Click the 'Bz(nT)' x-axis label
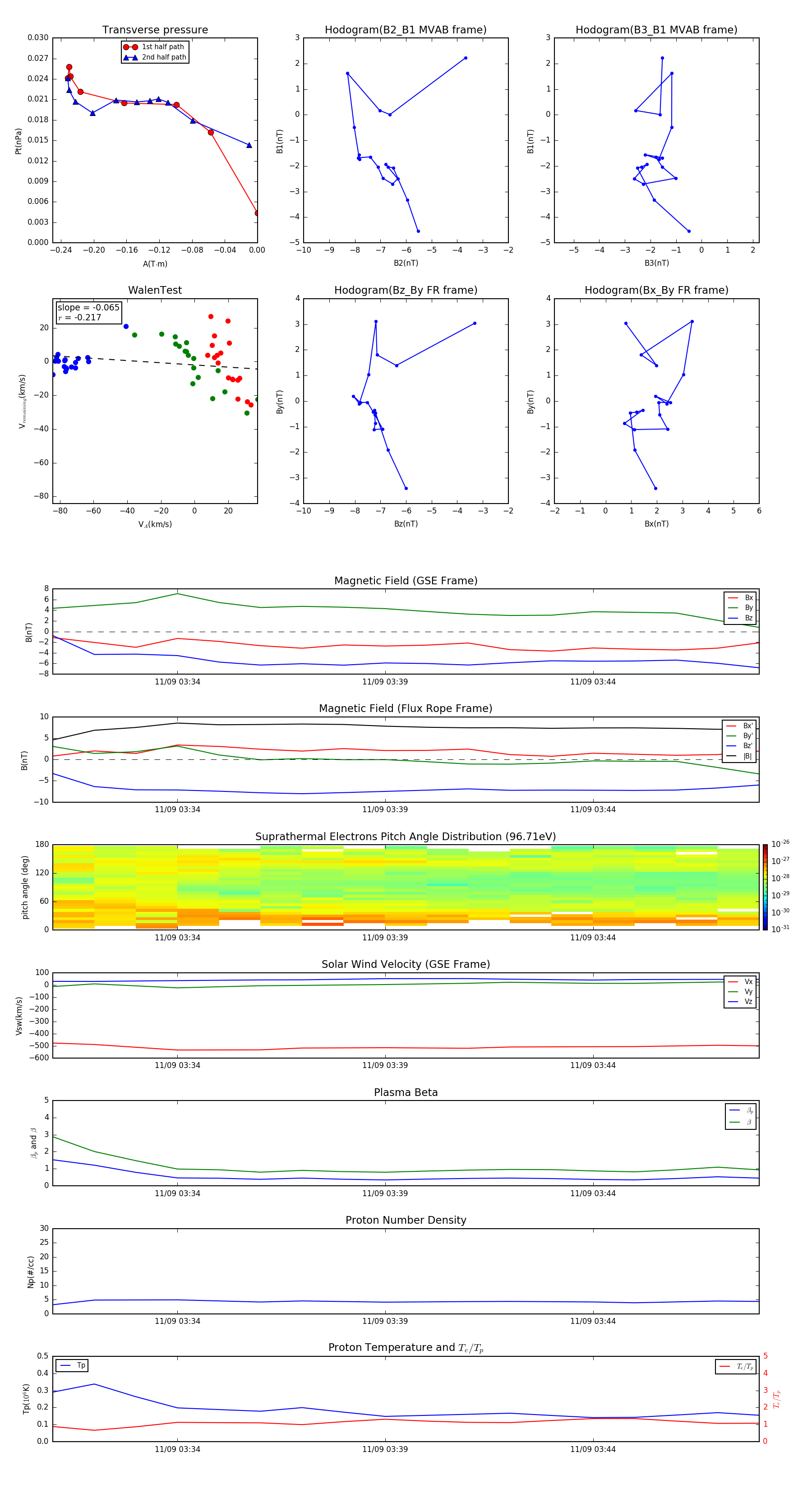Viewport: 812px width, 1489px height. [x=406, y=524]
